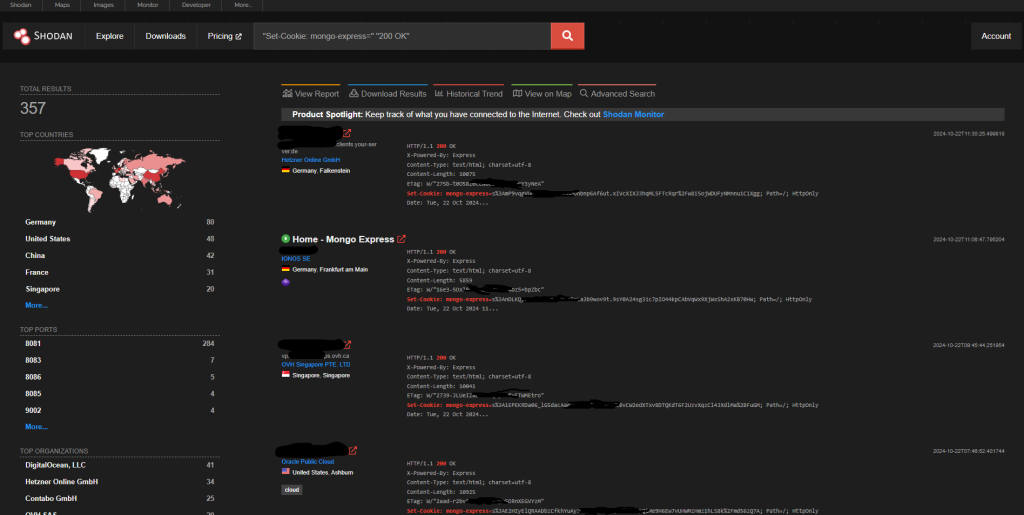Click United States, Ashburn location text
Viewport: 1024px width, 515px height.
[323, 472]
